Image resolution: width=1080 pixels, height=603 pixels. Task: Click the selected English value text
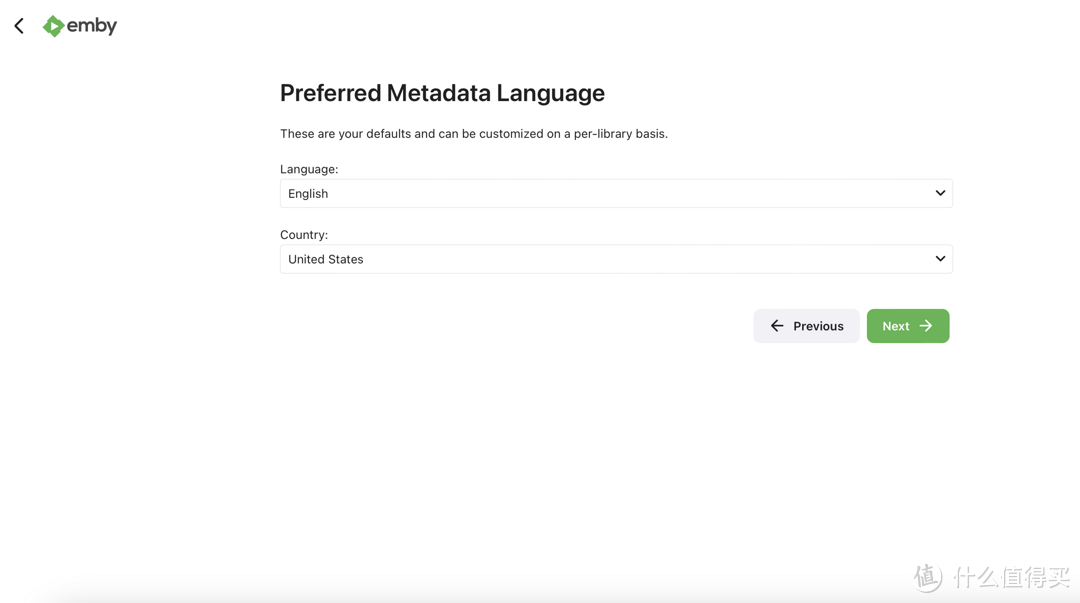coord(308,194)
